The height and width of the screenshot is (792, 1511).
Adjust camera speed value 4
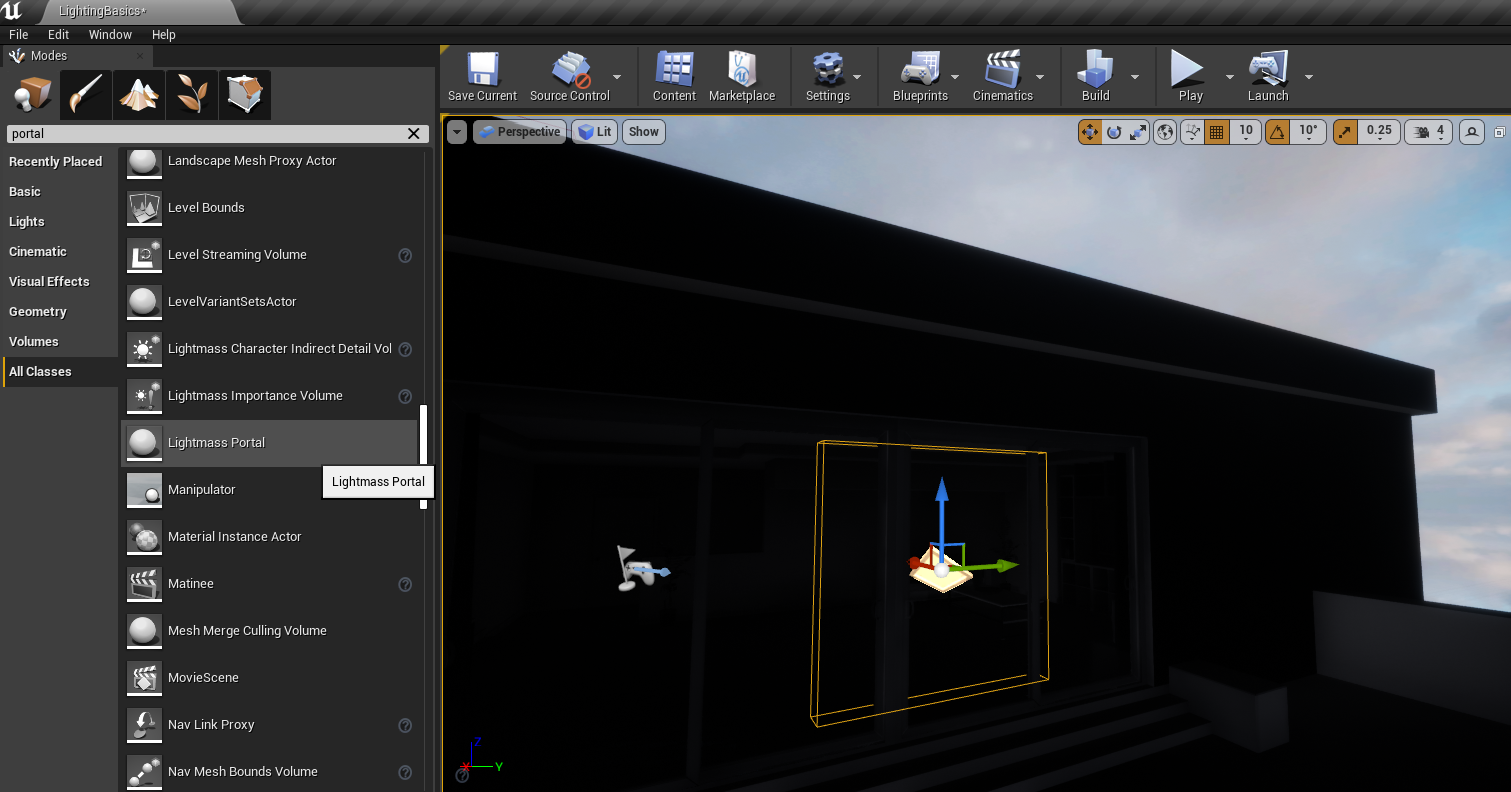click(x=1429, y=132)
